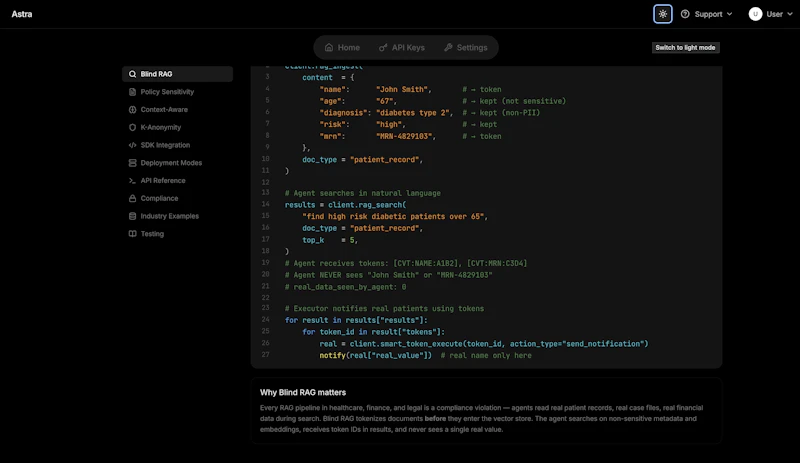Click the Policy Sensitivity document icon
Image resolution: width=800 pixels, height=463 pixels.
coord(132,92)
